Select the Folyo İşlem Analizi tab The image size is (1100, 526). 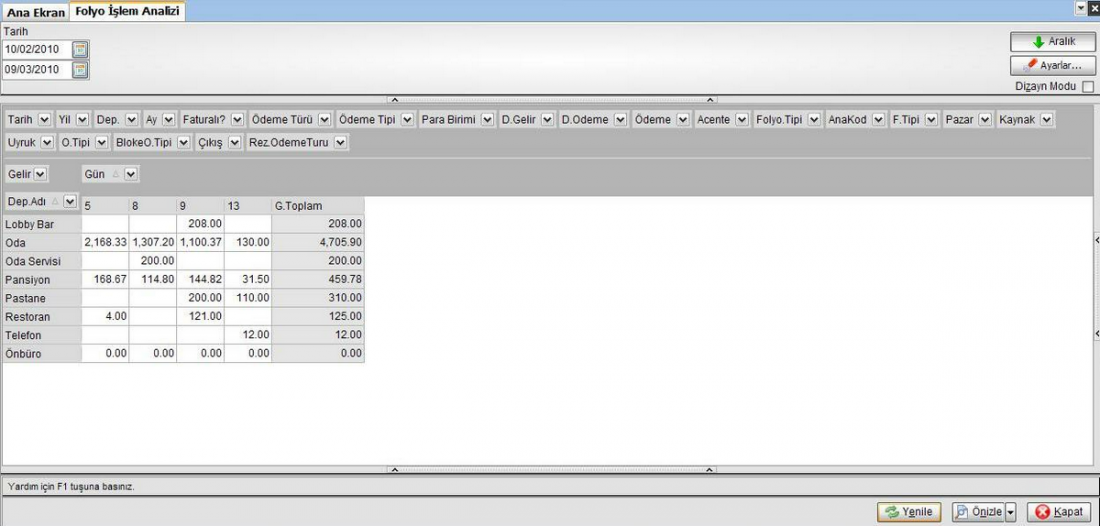[x=128, y=12]
